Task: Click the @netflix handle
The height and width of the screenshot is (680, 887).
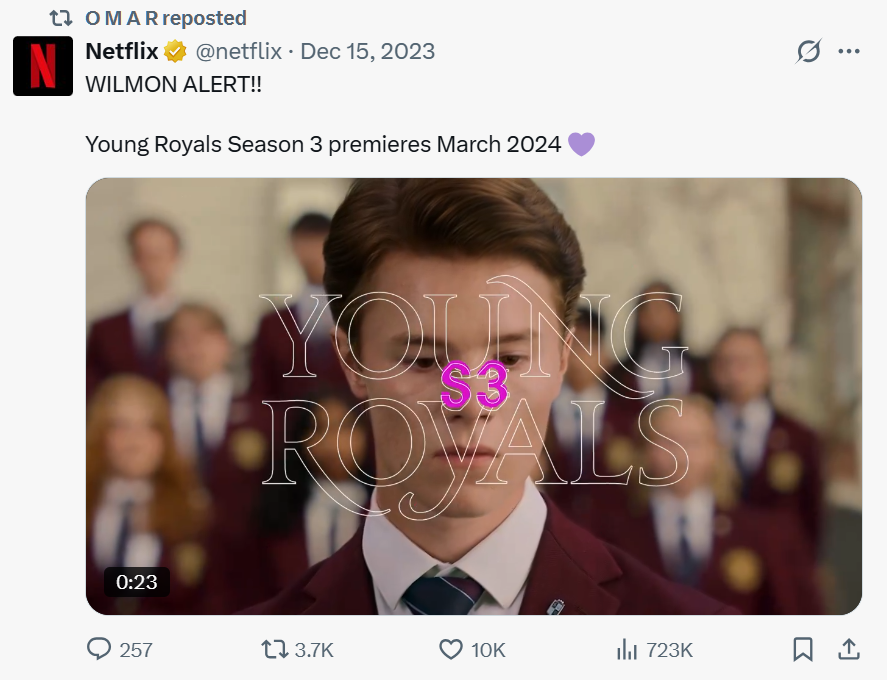Action: (x=238, y=51)
